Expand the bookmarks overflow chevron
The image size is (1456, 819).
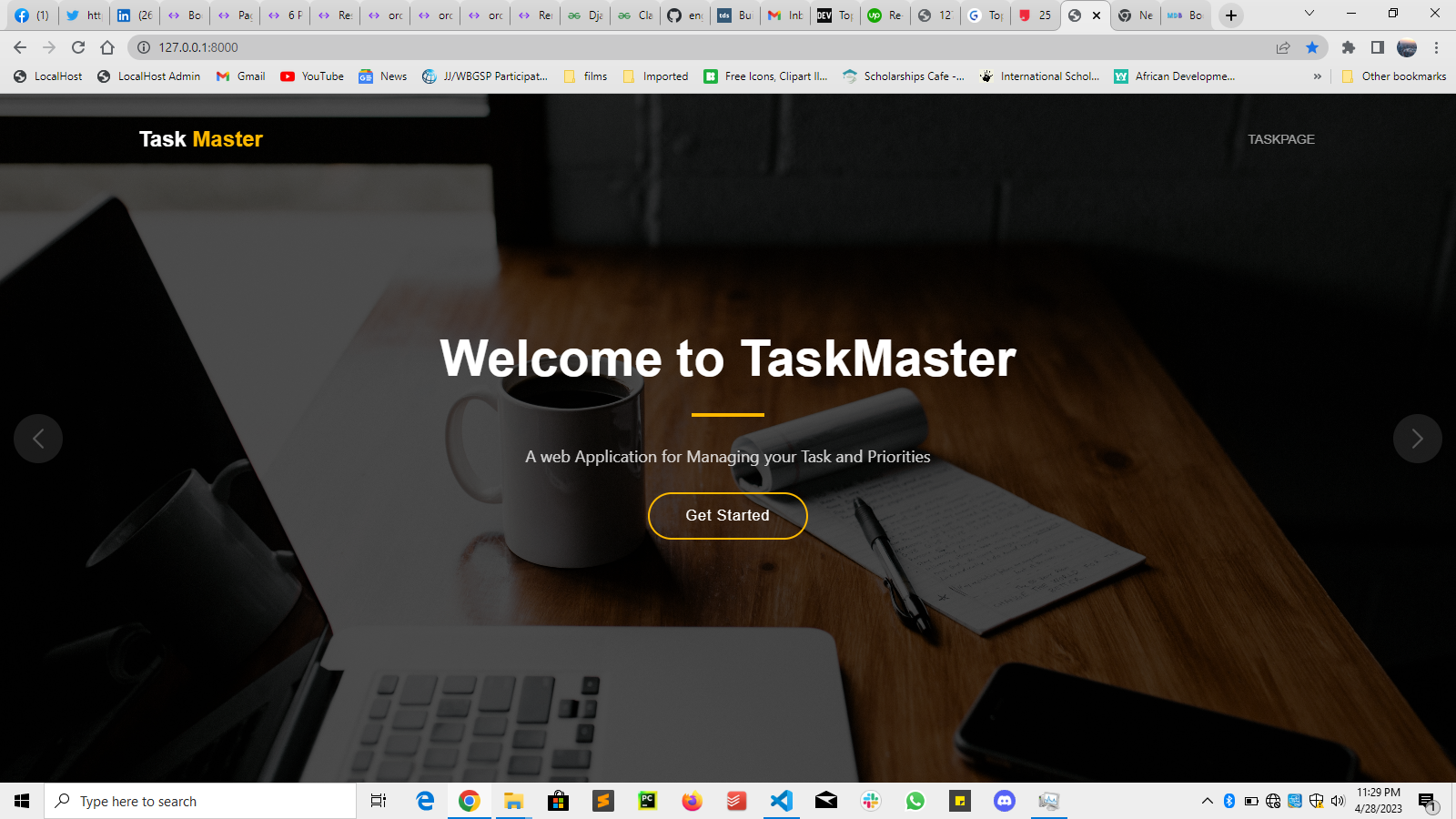(x=1318, y=76)
